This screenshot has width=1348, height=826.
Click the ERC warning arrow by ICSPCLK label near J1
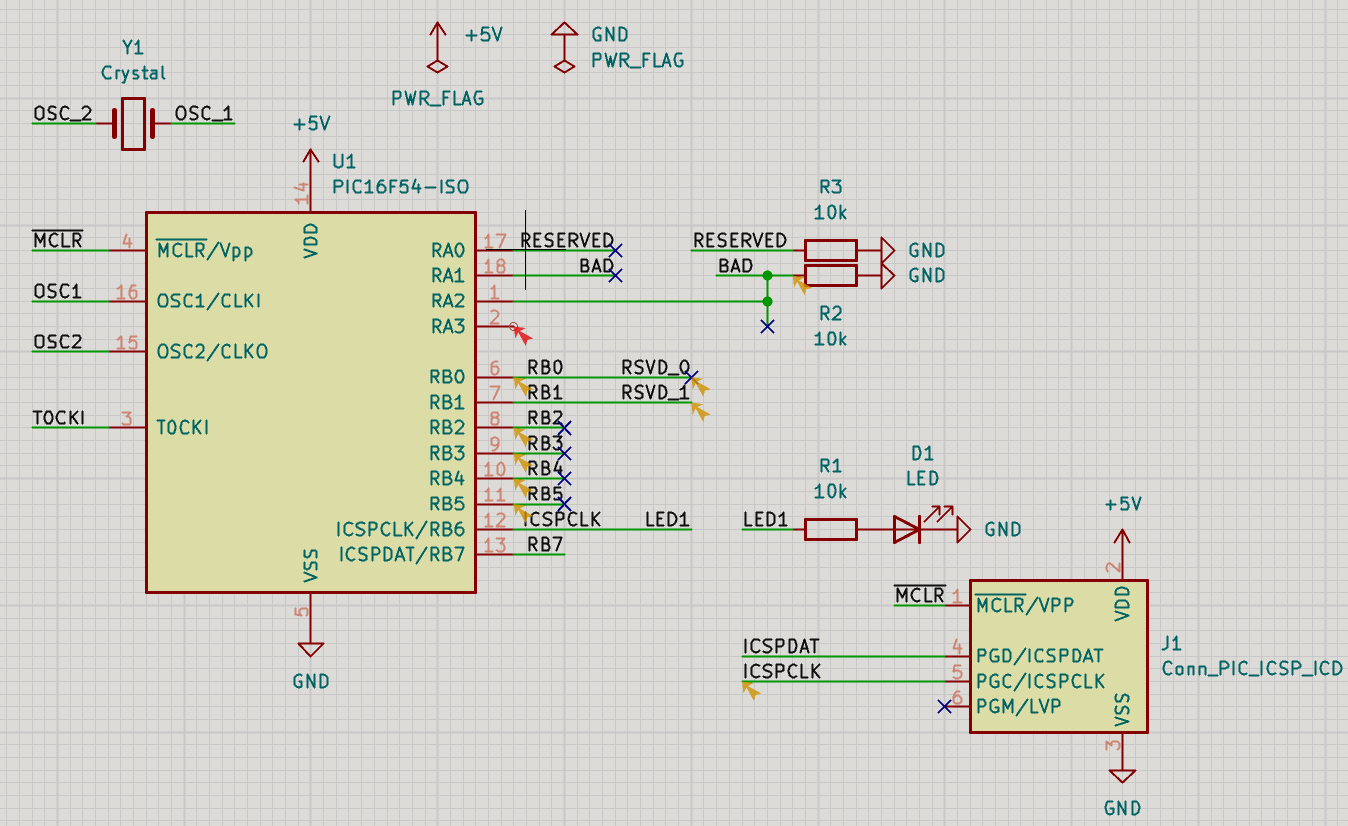pos(749,688)
